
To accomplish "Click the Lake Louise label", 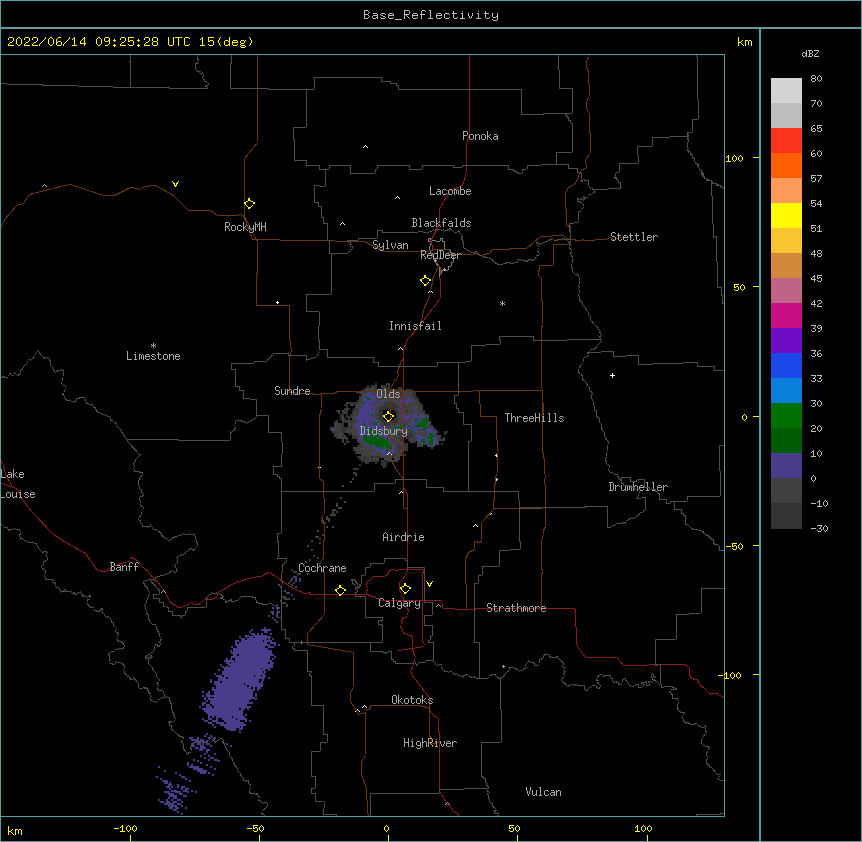I will click(18, 484).
